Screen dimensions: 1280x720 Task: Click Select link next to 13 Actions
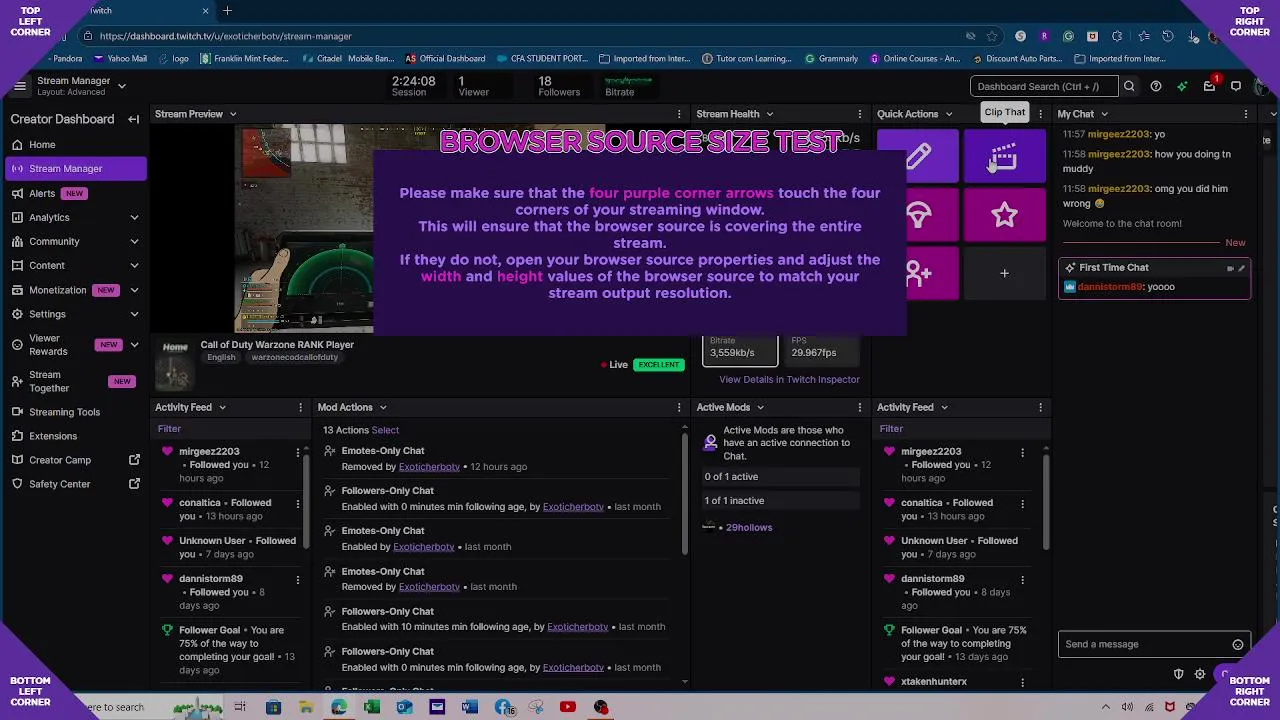point(385,430)
